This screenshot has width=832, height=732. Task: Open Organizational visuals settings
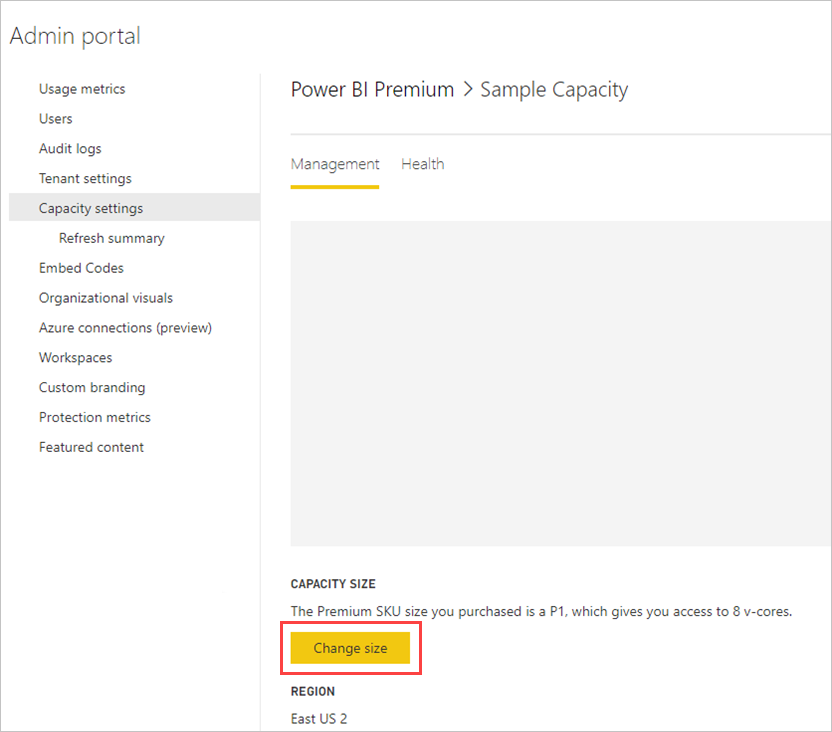coord(106,298)
